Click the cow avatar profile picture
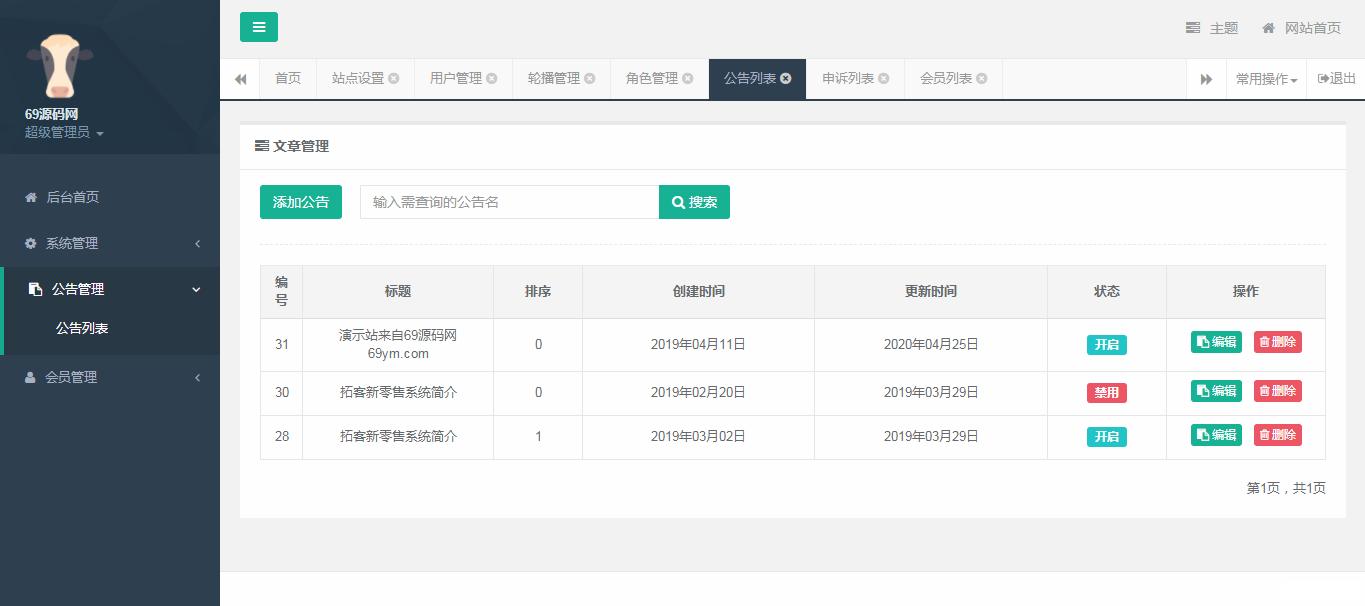This screenshot has width=1365, height=606. pos(60,64)
